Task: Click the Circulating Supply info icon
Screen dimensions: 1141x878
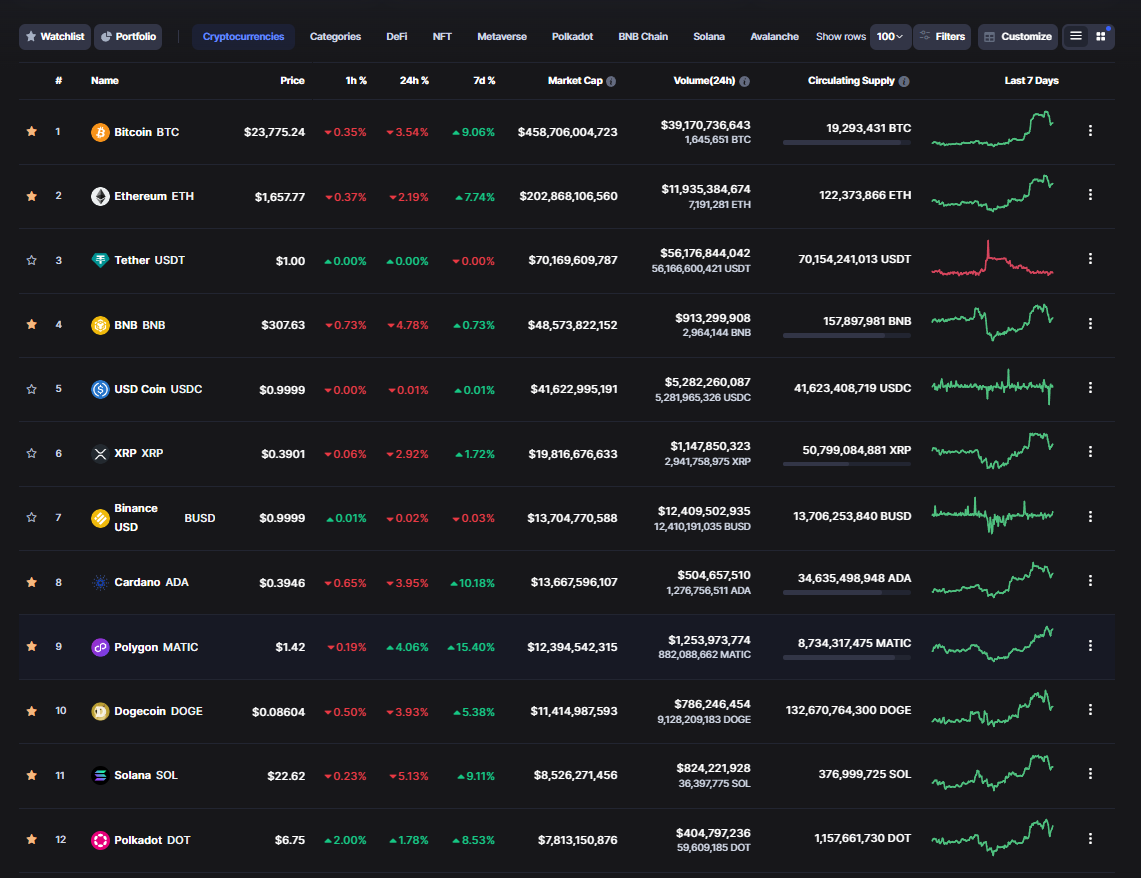Action: pos(904,81)
